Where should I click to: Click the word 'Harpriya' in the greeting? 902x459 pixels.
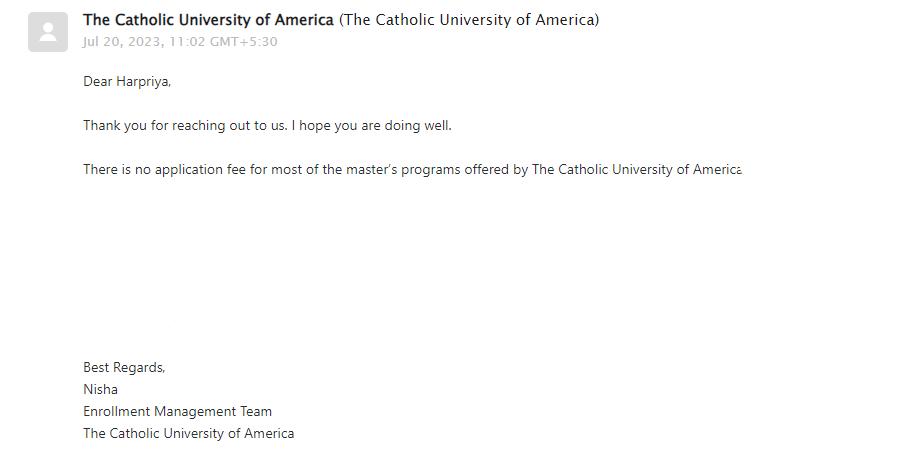coord(143,82)
